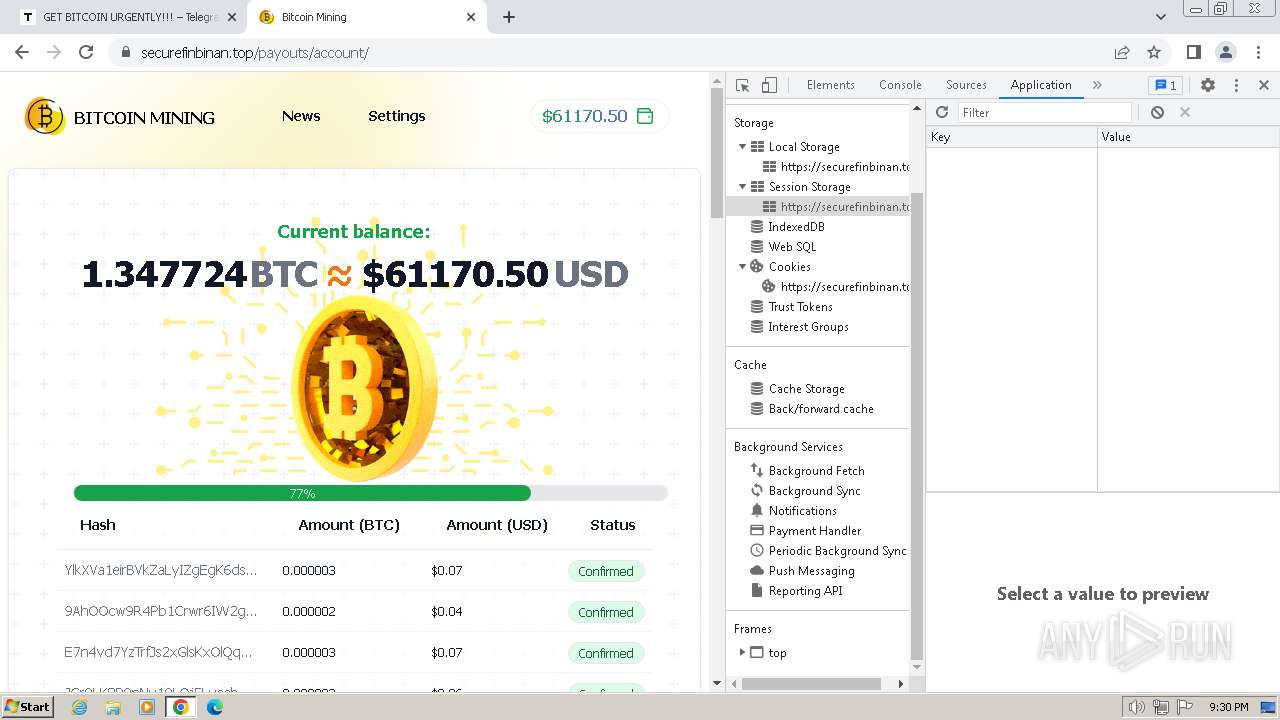
Task: Open DevTools three-dot customize menu
Action: click(x=1236, y=85)
